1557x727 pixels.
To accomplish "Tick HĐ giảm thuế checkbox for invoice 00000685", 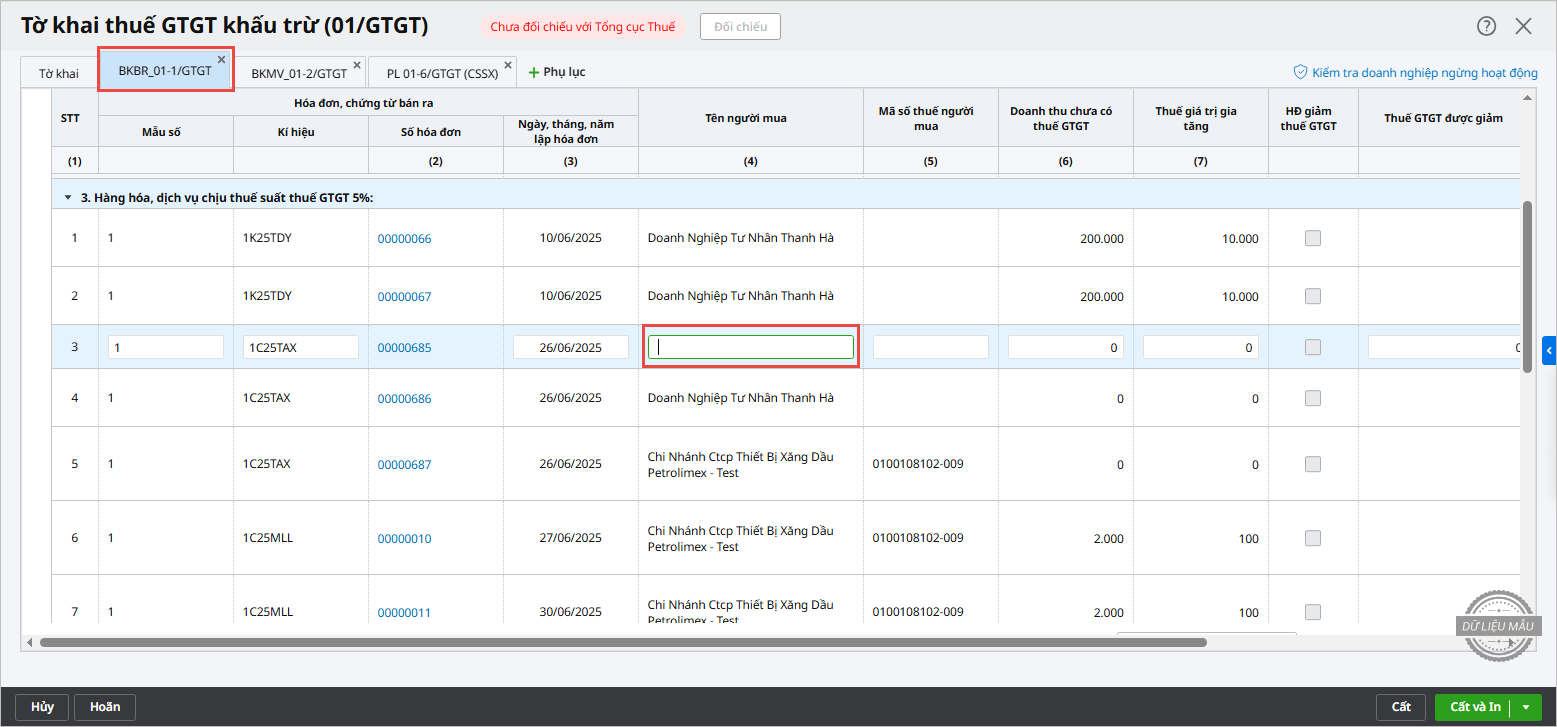I will 1313,347.
